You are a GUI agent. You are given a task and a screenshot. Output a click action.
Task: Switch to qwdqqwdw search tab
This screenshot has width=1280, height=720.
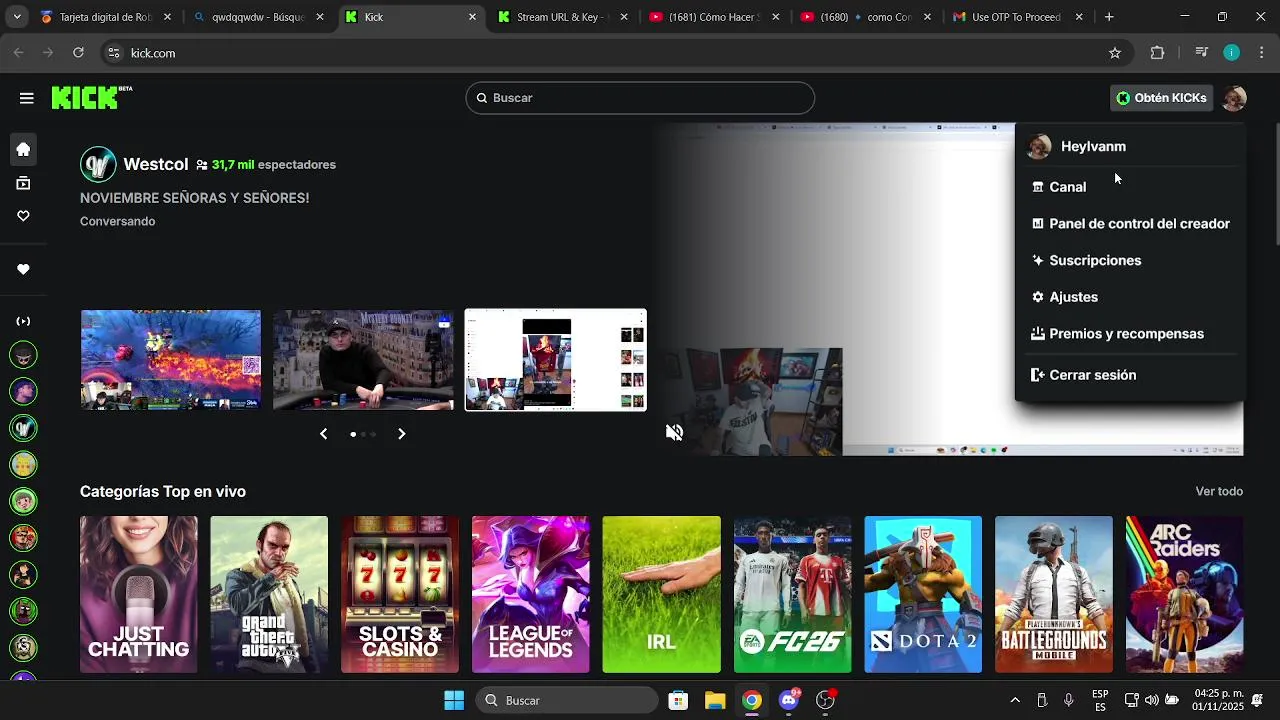258,17
